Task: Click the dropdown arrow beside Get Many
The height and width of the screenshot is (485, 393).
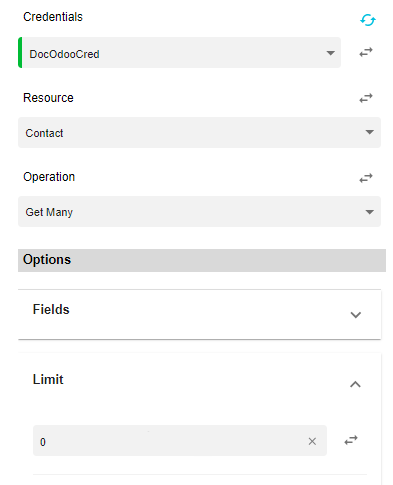Action: [369, 212]
